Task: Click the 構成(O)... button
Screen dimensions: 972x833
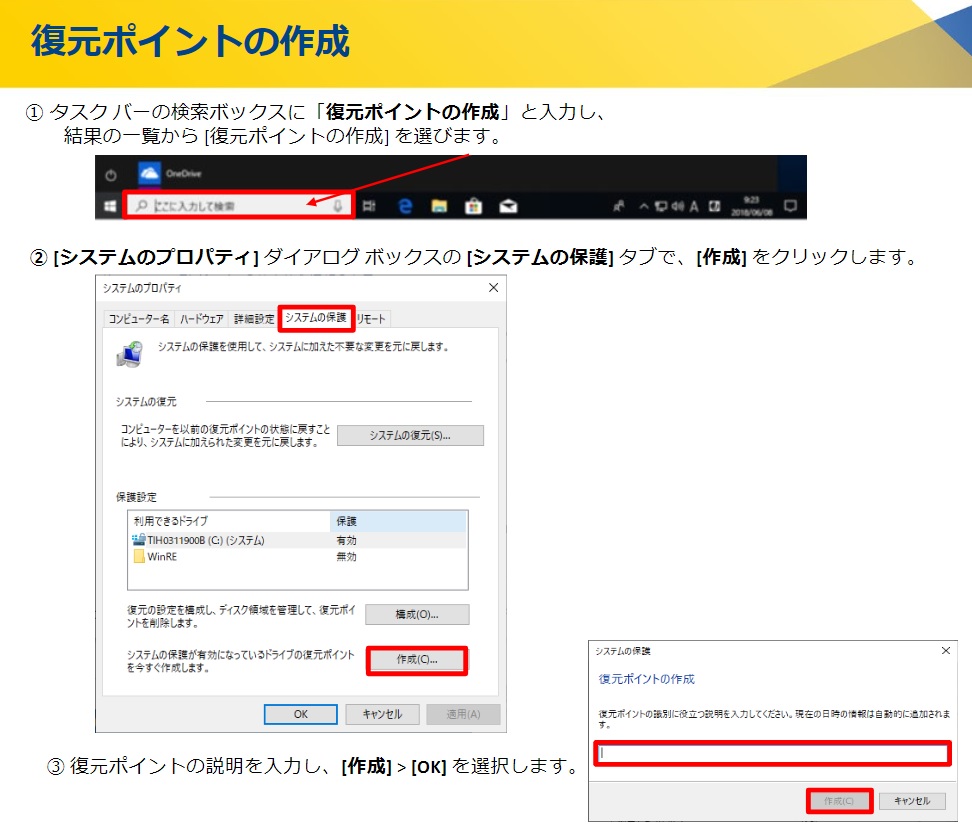Action: [x=417, y=614]
